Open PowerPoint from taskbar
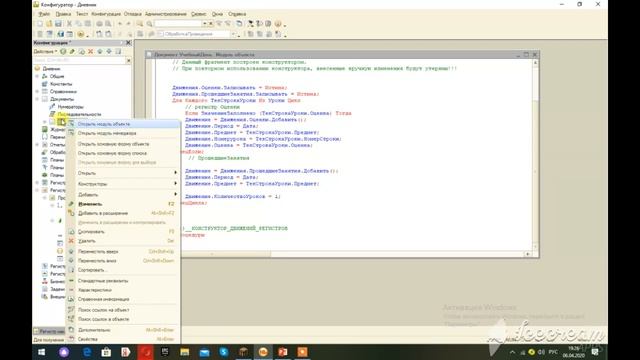The height and width of the screenshot is (360, 640). [x=282, y=352]
